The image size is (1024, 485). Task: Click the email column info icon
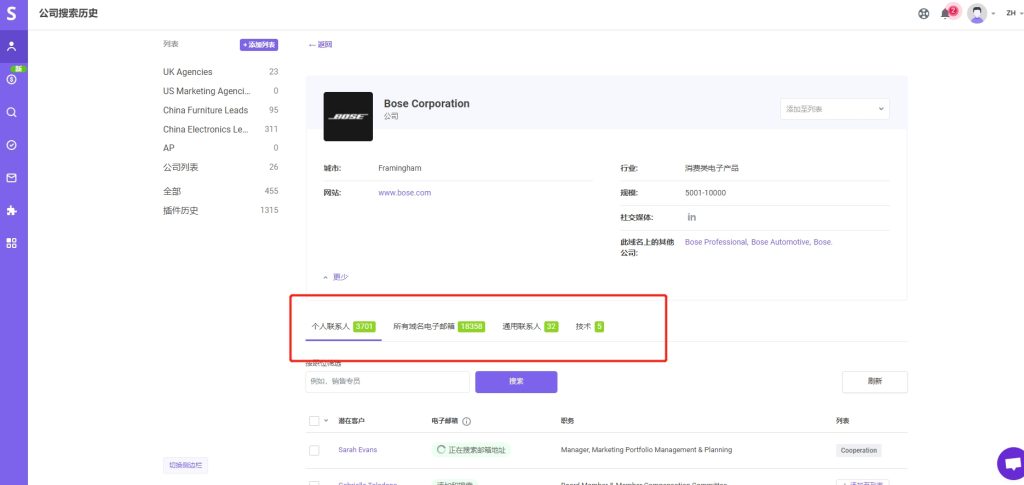[x=466, y=421]
